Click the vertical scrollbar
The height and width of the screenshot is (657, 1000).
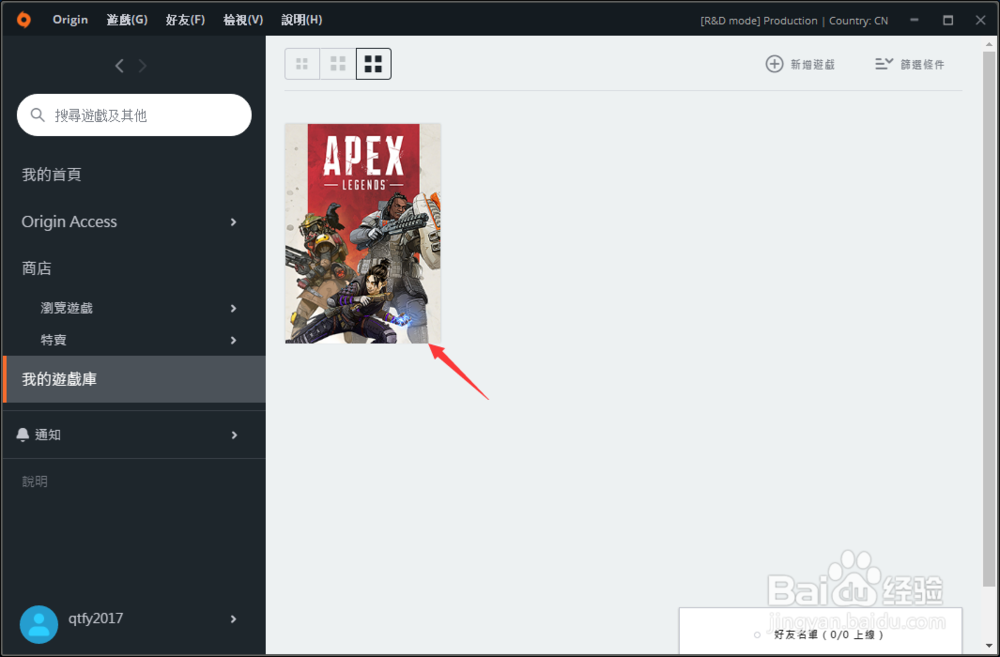click(989, 319)
